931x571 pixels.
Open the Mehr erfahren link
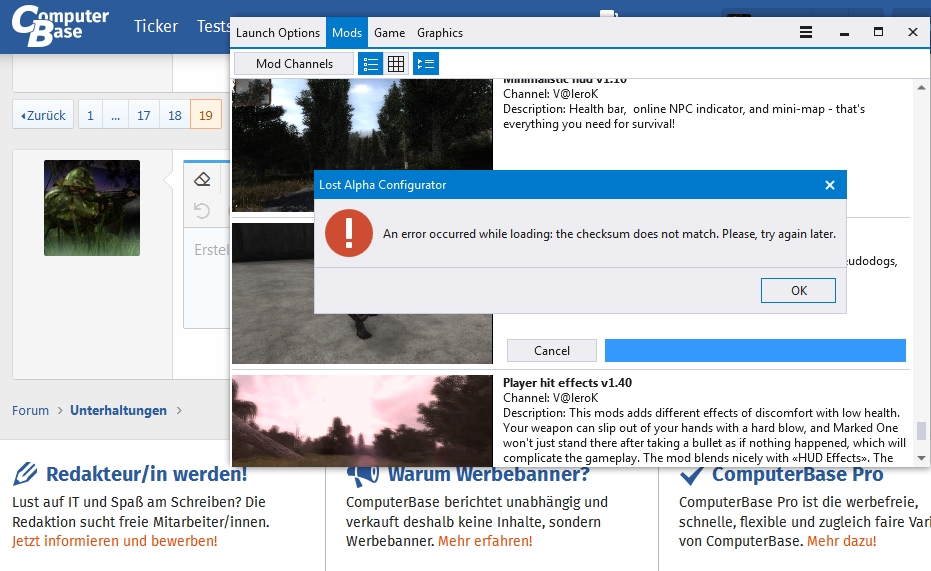[x=485, y=541]
